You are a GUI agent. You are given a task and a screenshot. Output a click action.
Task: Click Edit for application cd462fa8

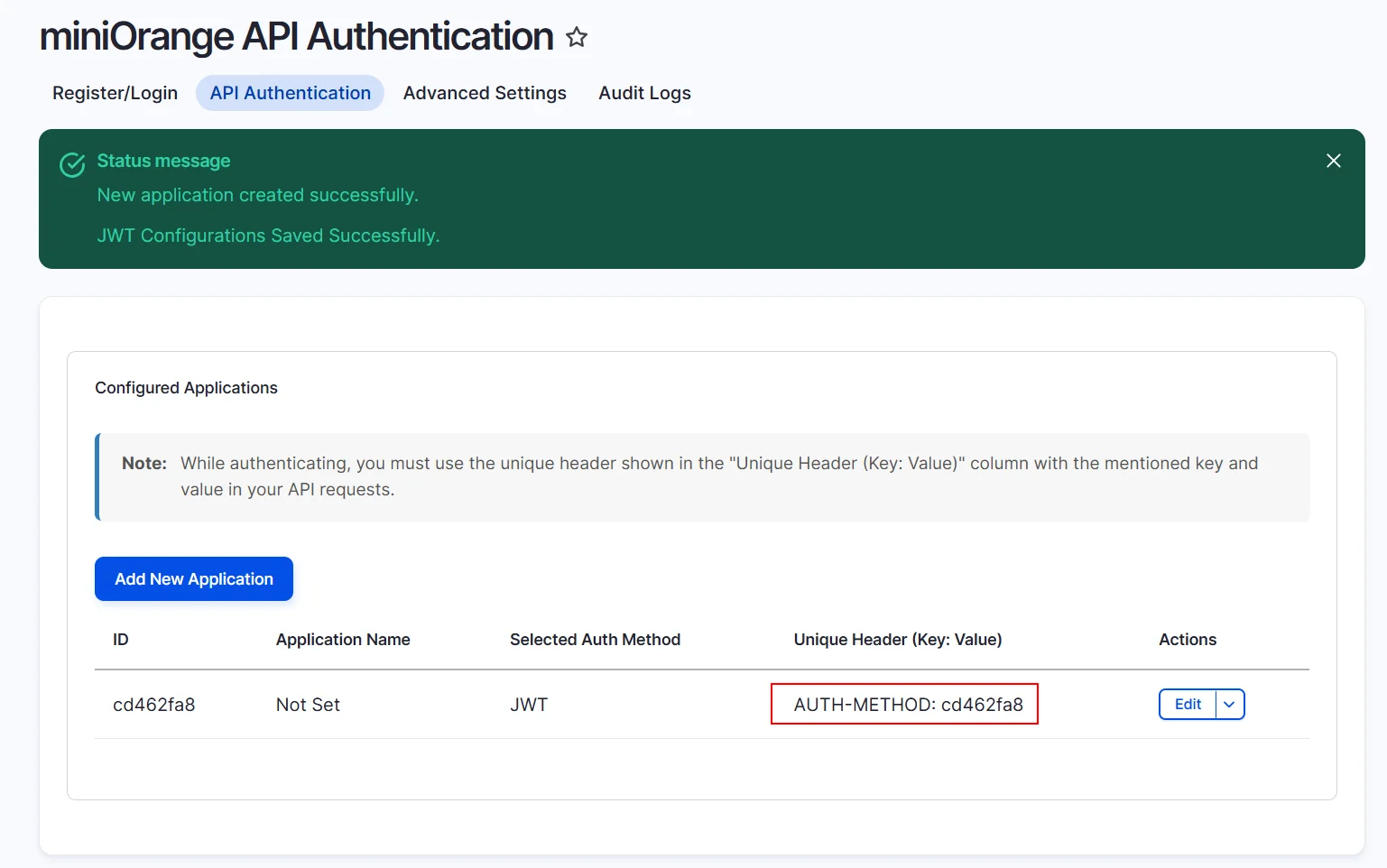pos(1188,705)
